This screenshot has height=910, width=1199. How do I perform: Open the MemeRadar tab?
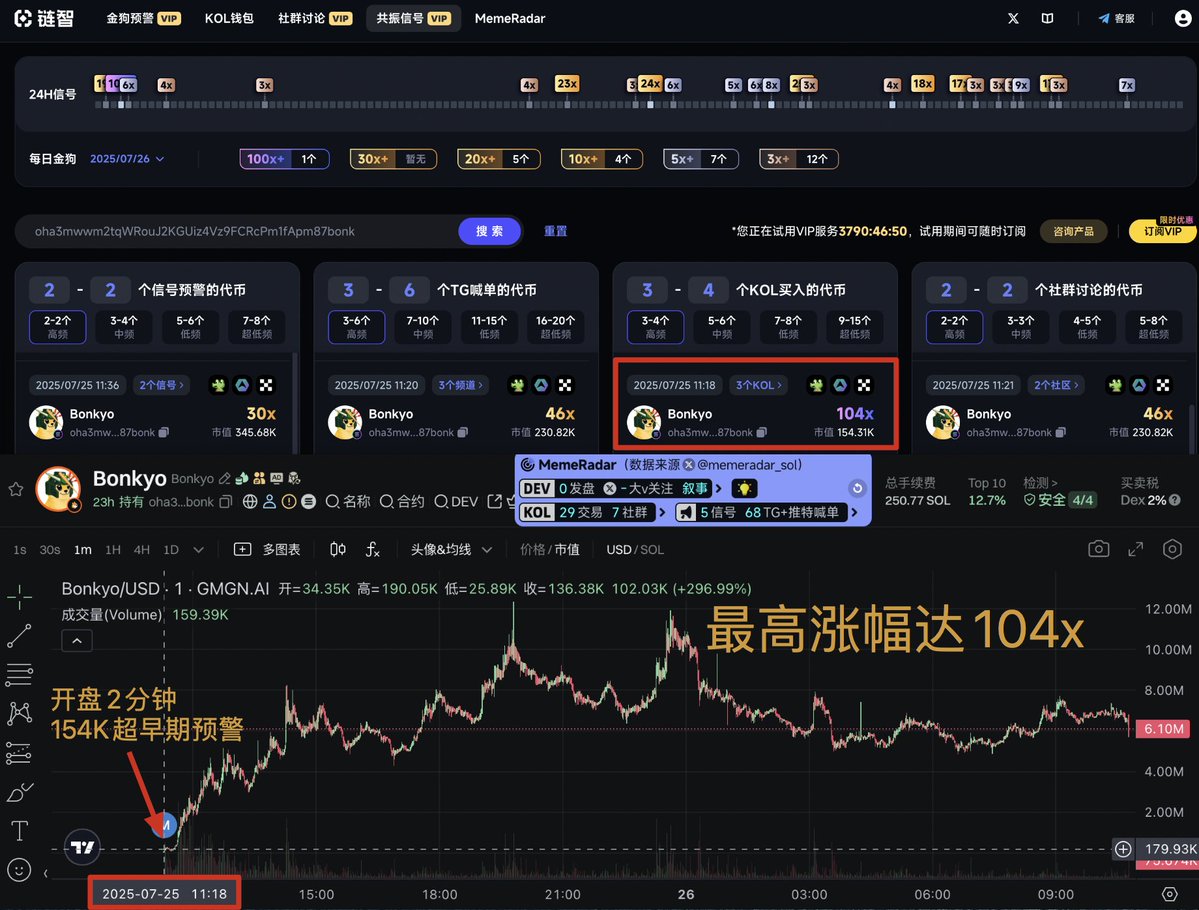tap(509, 18)
